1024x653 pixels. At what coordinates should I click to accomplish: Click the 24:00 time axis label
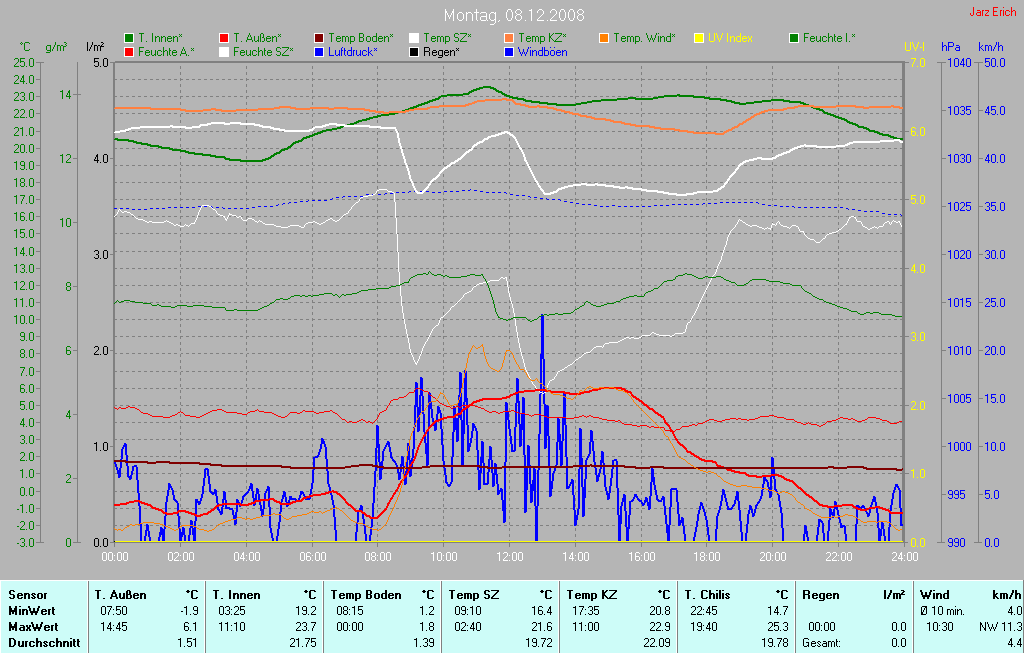(904, 557)
